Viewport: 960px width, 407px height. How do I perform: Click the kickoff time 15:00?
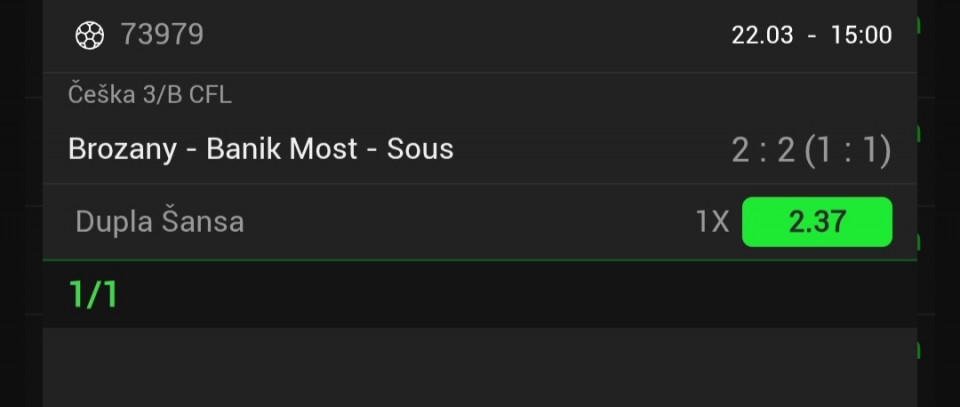(x=859, y=36)
